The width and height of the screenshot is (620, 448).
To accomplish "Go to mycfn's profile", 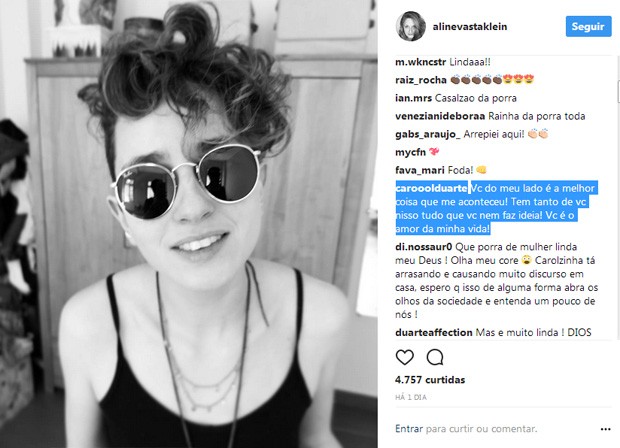I will 410,152.
